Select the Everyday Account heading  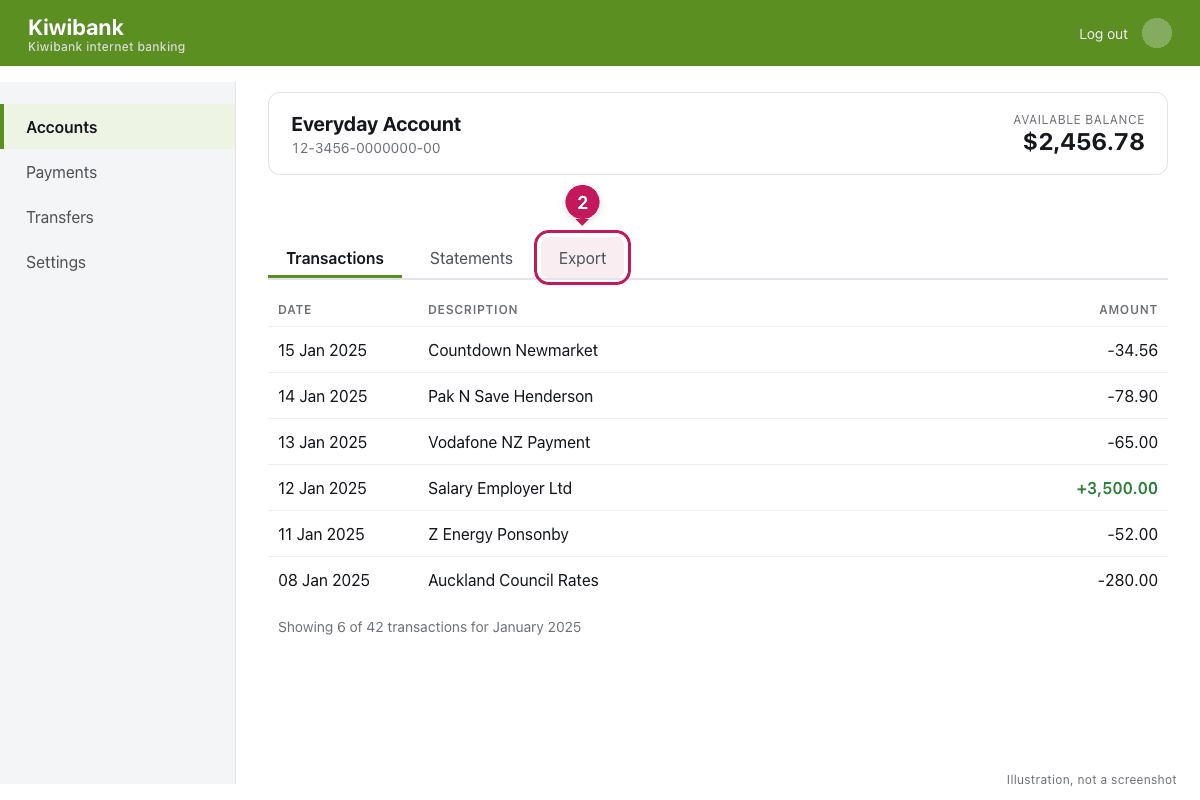[x=376, y=124]
